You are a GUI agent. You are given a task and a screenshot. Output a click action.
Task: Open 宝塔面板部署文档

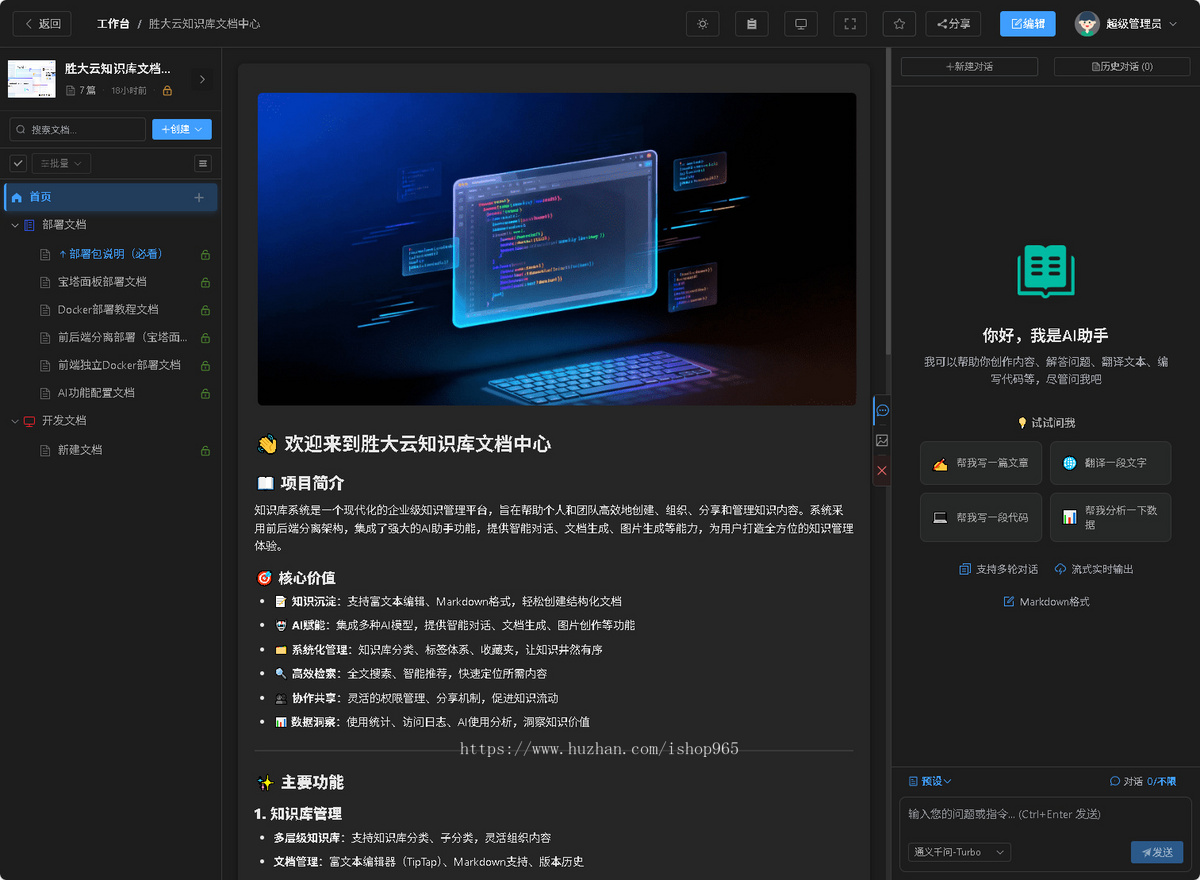click(x=102, y=282)
